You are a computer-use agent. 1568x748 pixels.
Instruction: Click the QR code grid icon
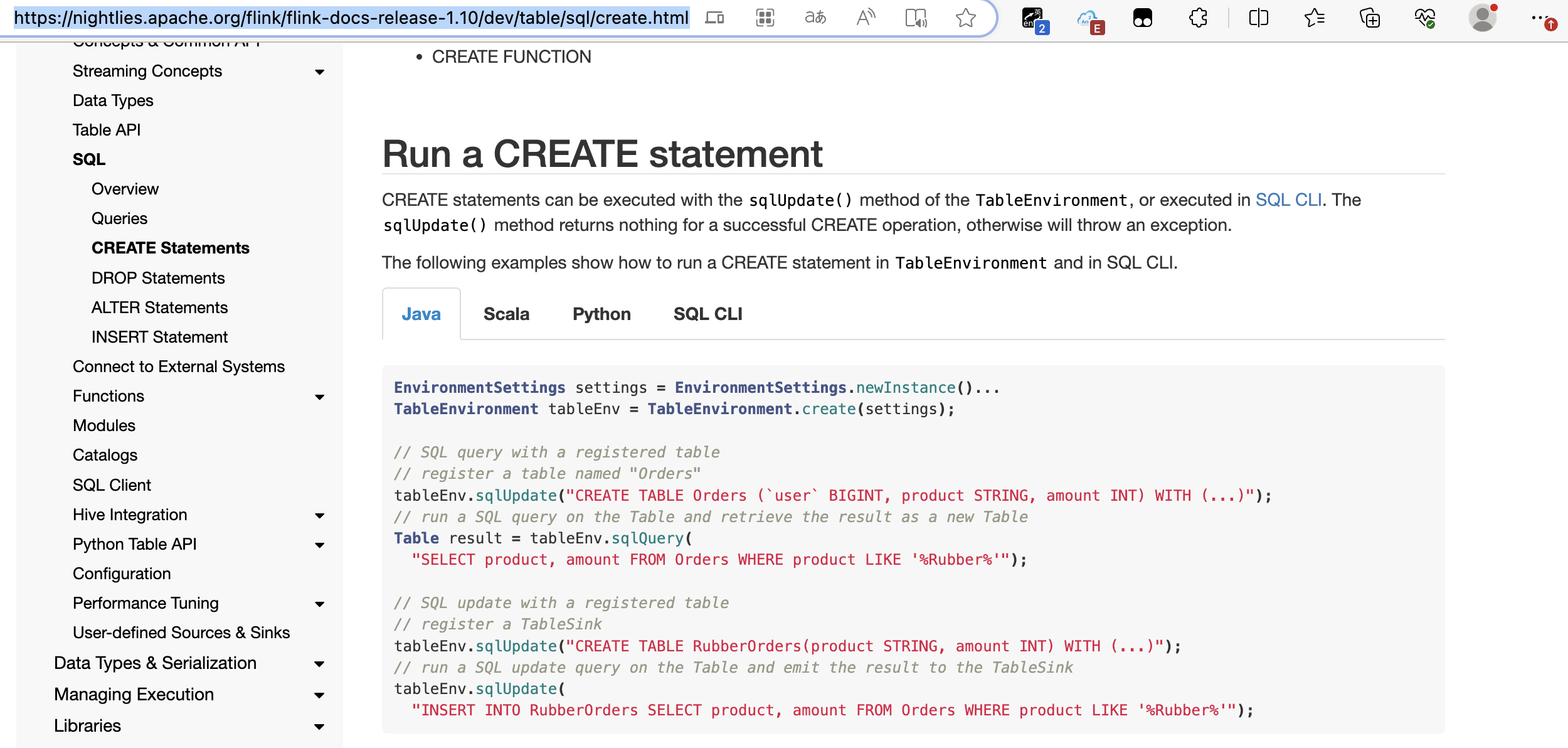tap(765, 18)
